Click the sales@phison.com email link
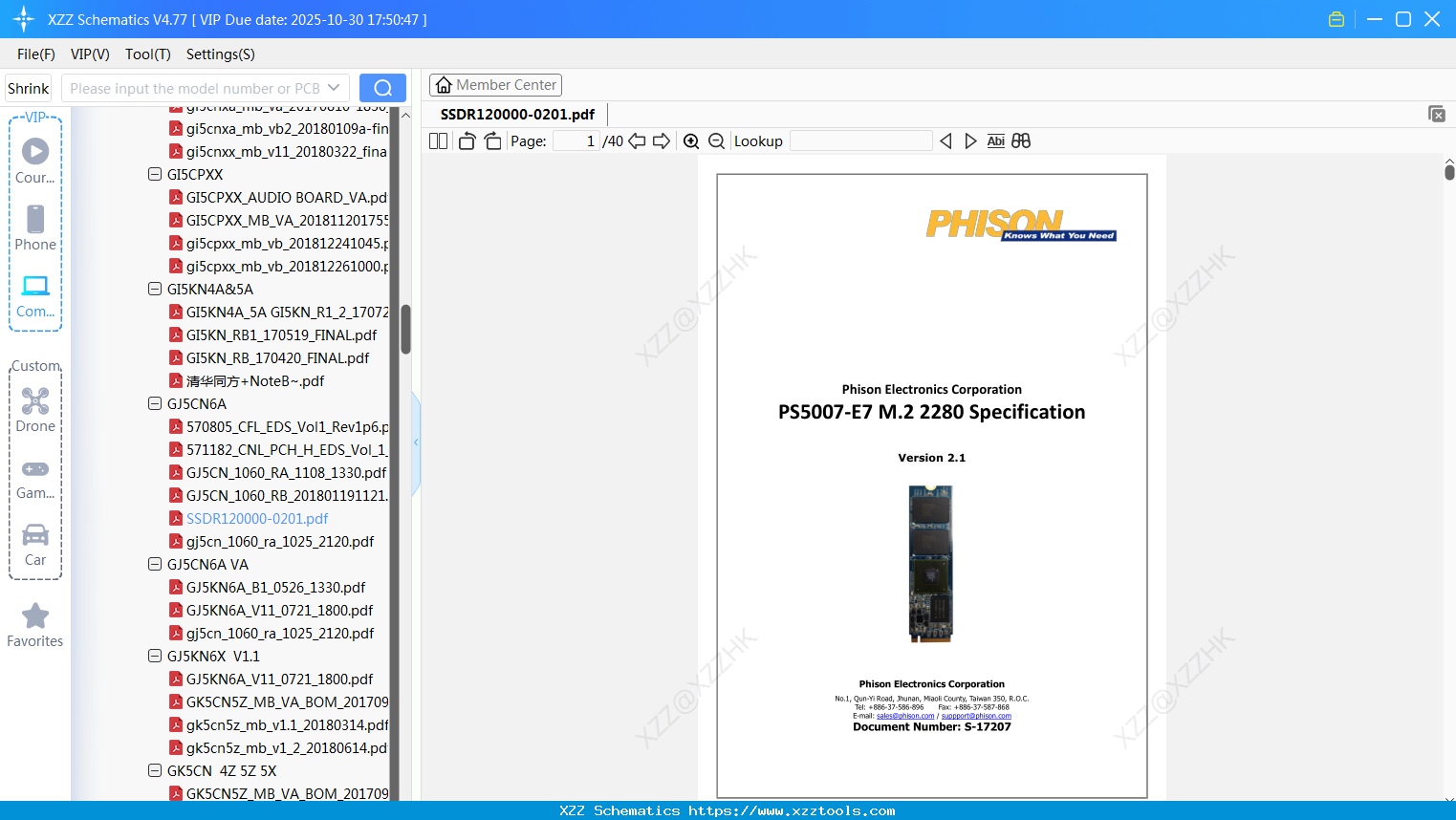The image size is (1456, 820). coord(905,716)
